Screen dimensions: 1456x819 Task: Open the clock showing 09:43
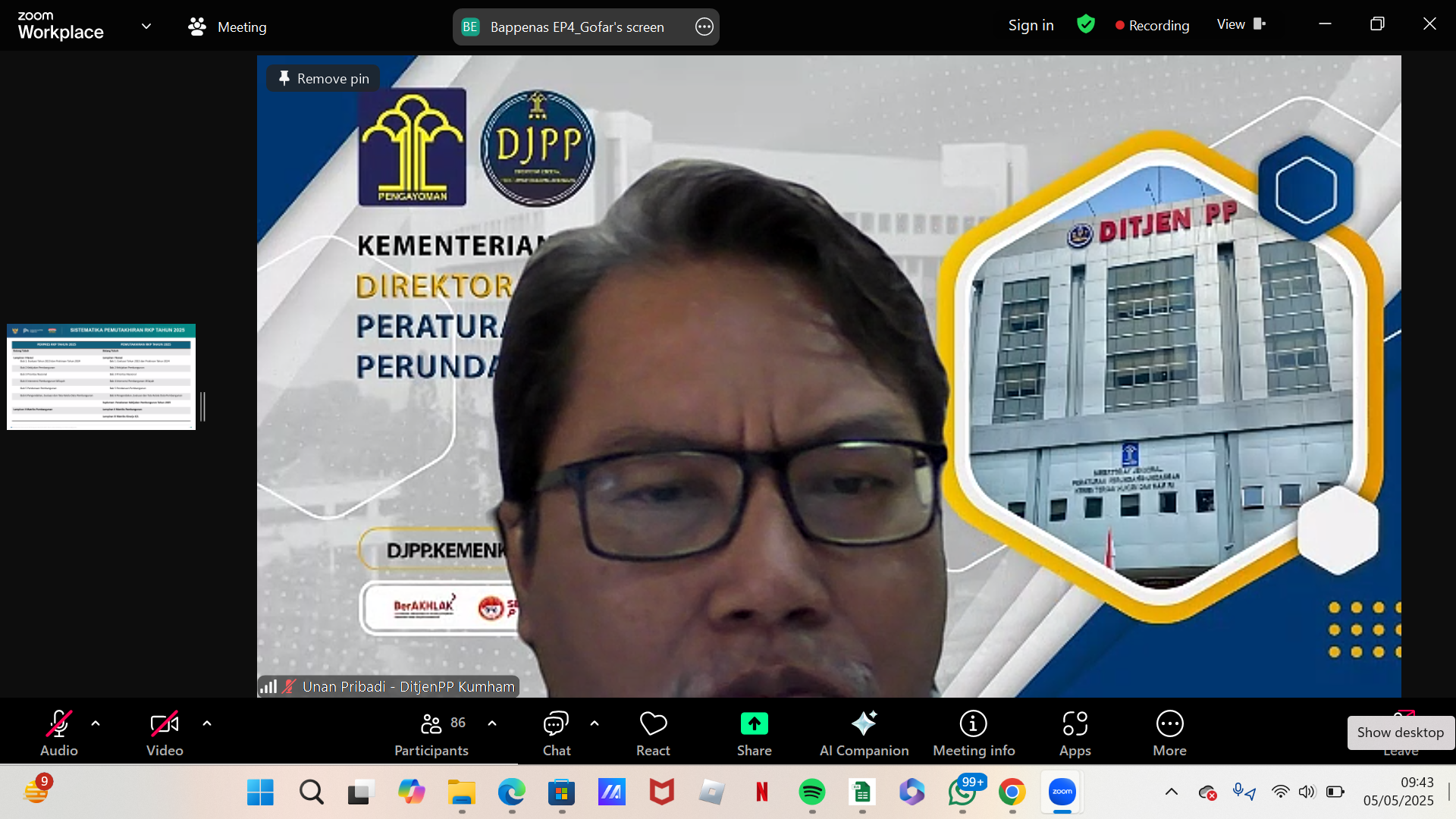click(x=1398, y=792)
